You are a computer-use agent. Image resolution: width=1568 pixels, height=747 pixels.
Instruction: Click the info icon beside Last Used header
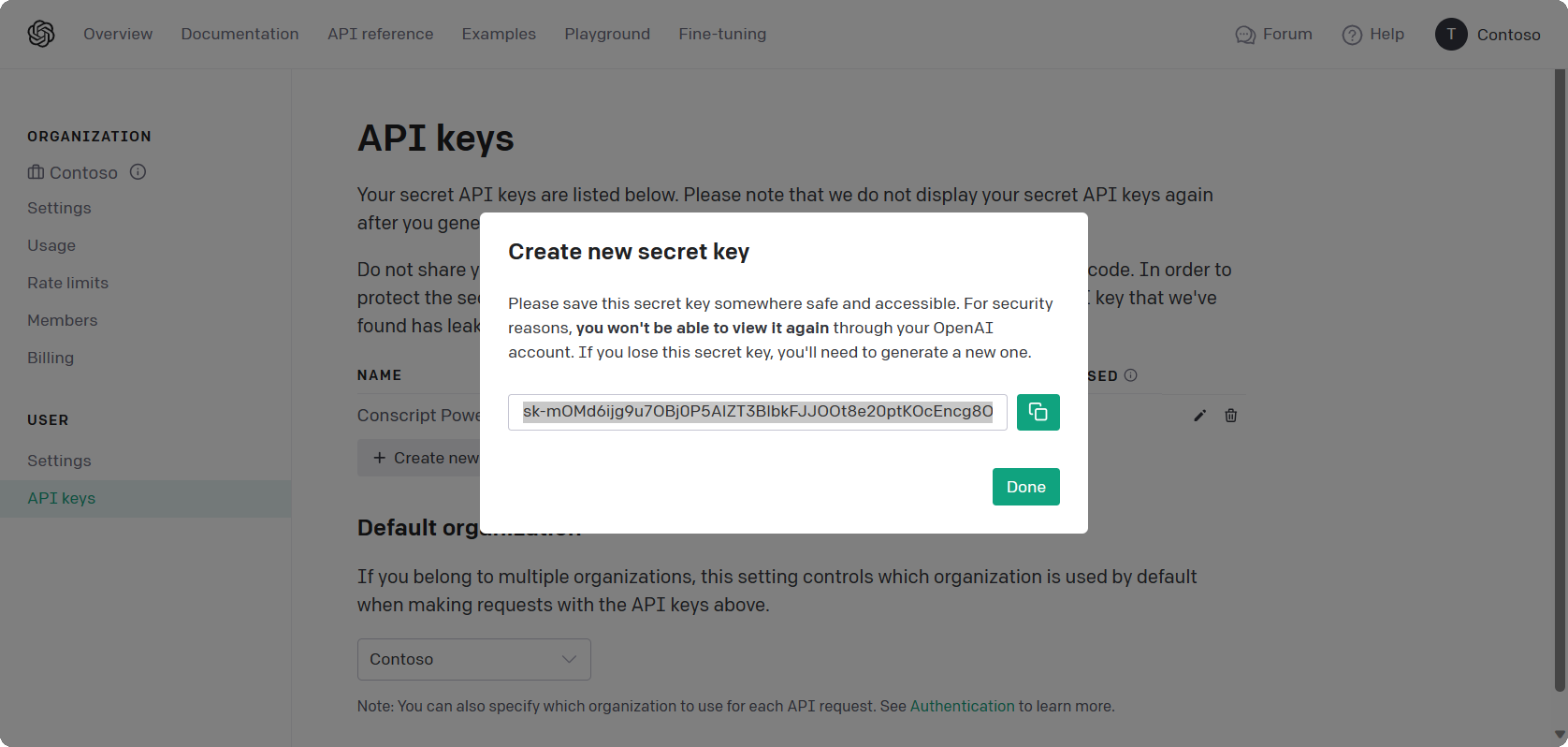tap(1130, 375)
